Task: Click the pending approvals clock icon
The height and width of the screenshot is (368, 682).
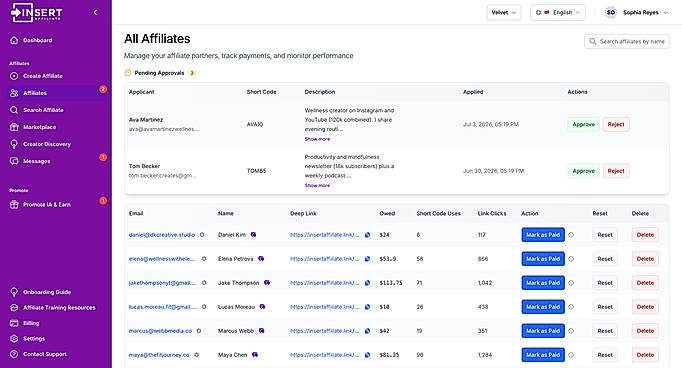Action: tap(128, 73)
